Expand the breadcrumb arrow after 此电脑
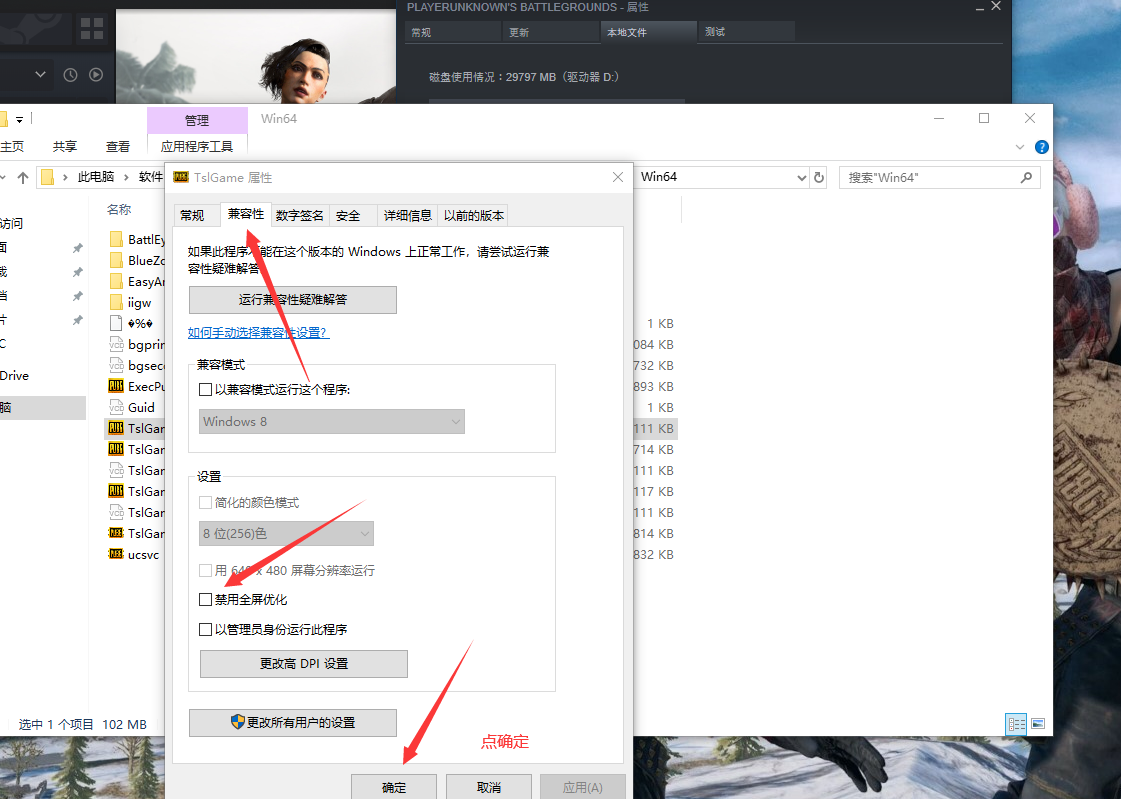This screenshot has height=799, width=1121. pos(127,177)
